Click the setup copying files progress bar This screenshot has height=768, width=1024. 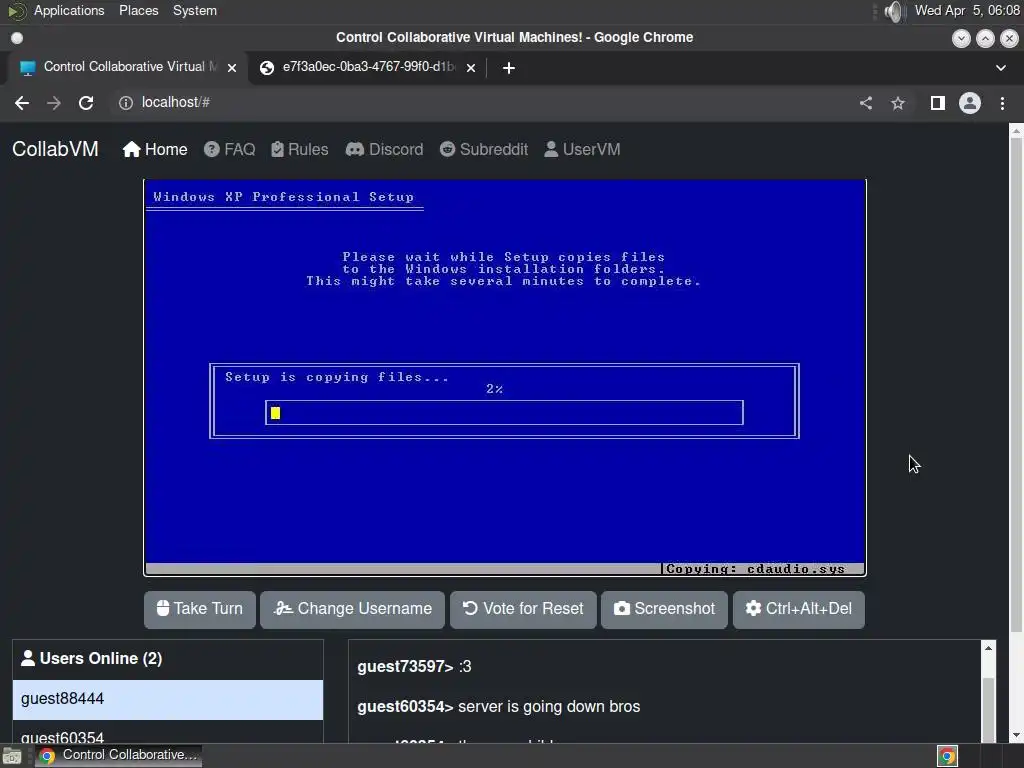click(504, 413)
